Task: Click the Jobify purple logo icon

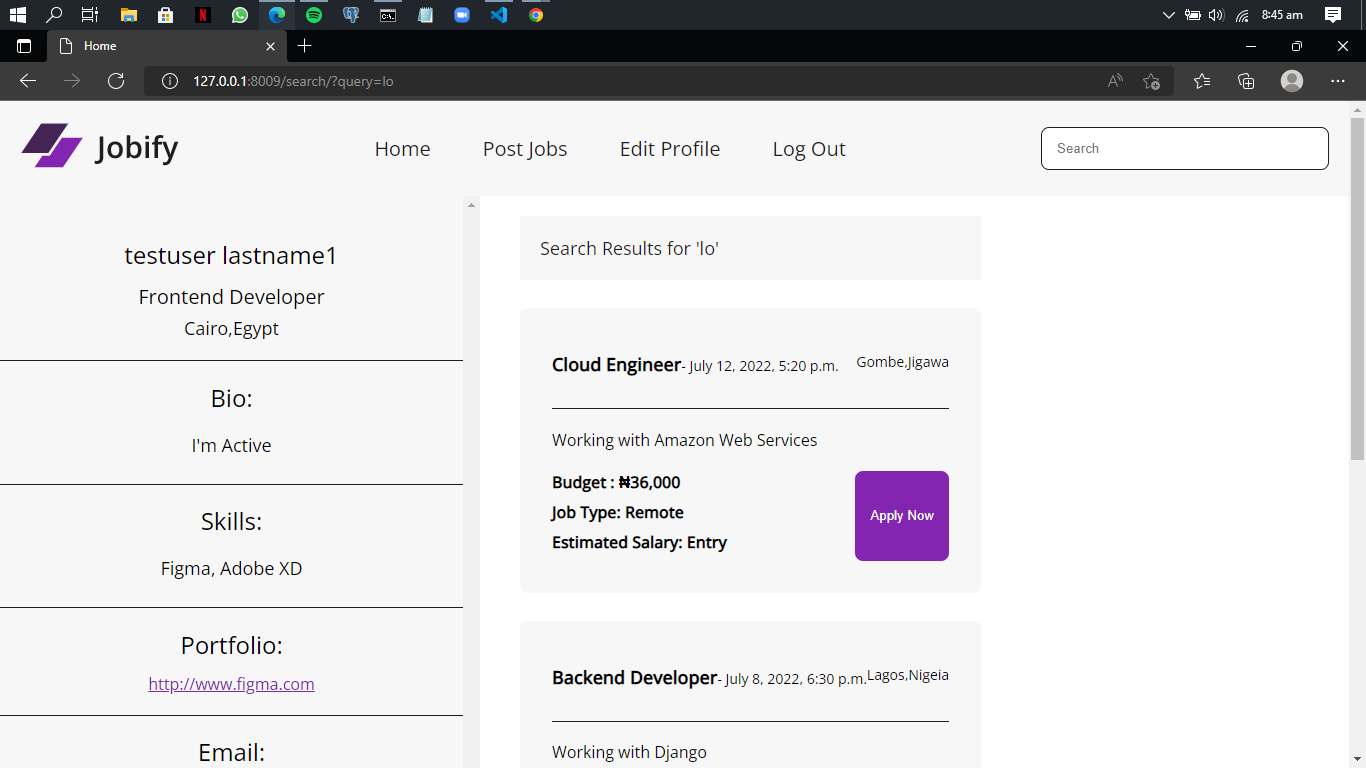Action: 51,147
